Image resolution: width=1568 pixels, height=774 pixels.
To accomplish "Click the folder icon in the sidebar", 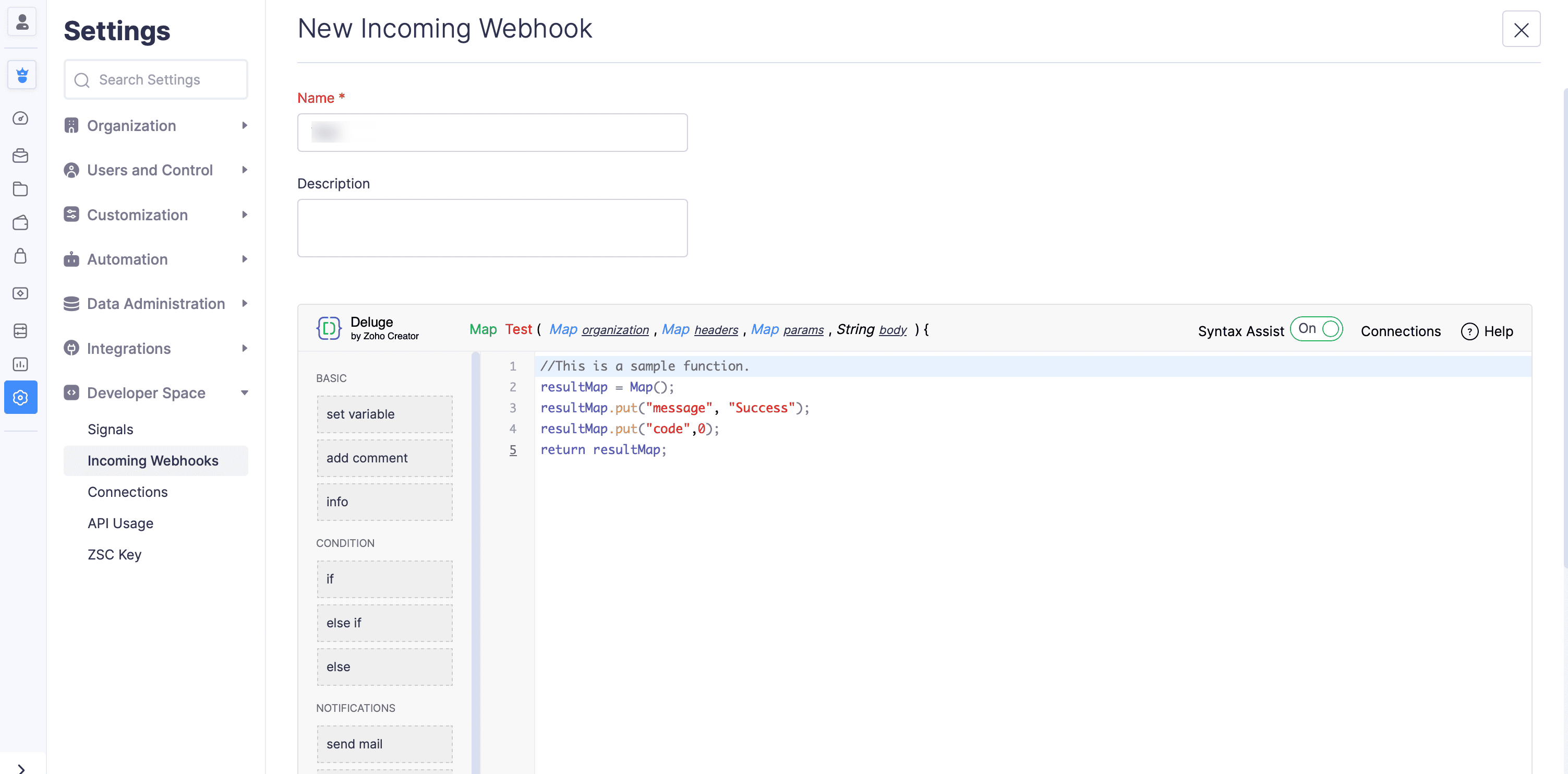I will pyautogui.click(x=20, y=189).
